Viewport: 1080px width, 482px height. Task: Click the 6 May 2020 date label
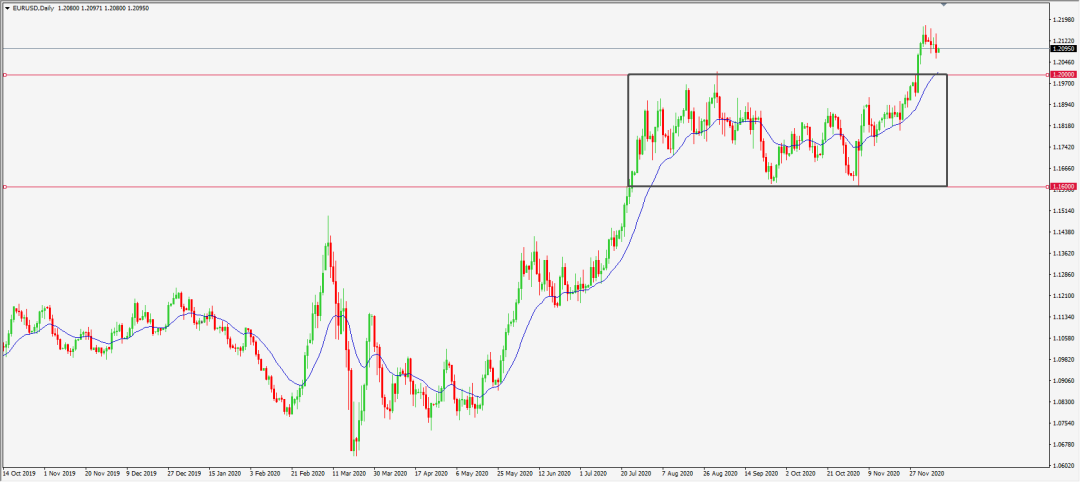click(470, 474)
